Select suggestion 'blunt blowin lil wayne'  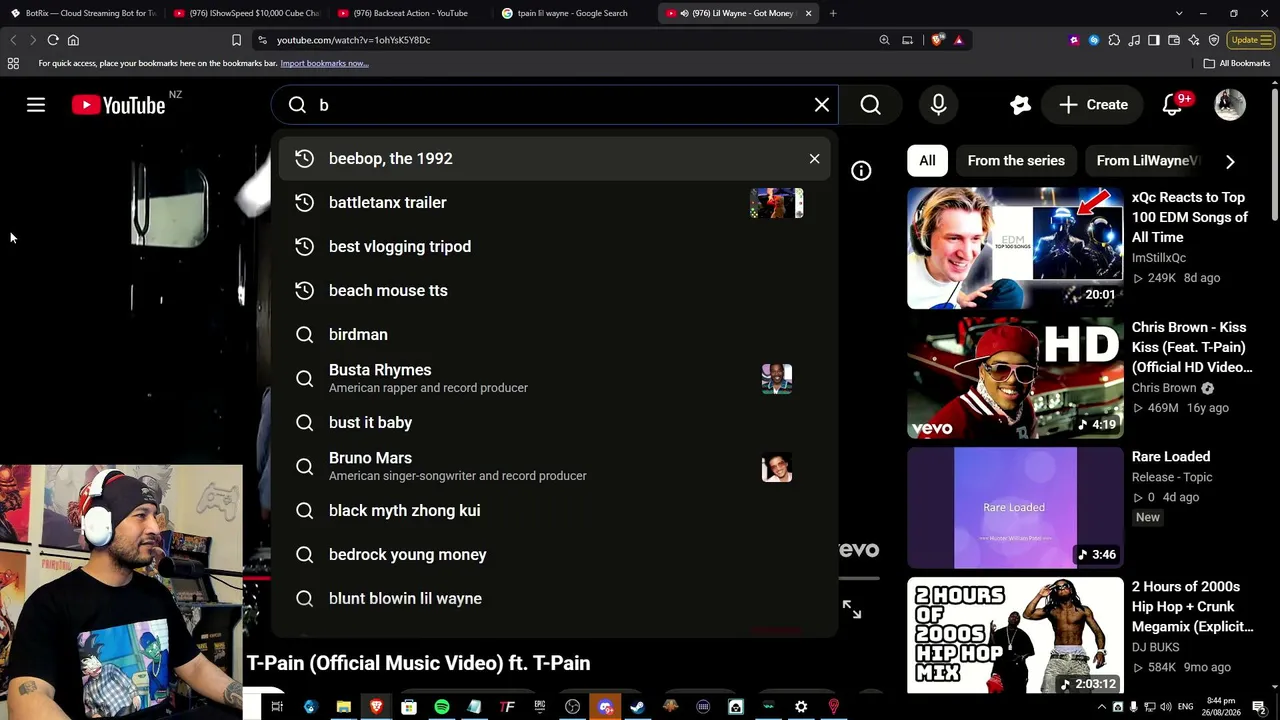click(554, 598)
